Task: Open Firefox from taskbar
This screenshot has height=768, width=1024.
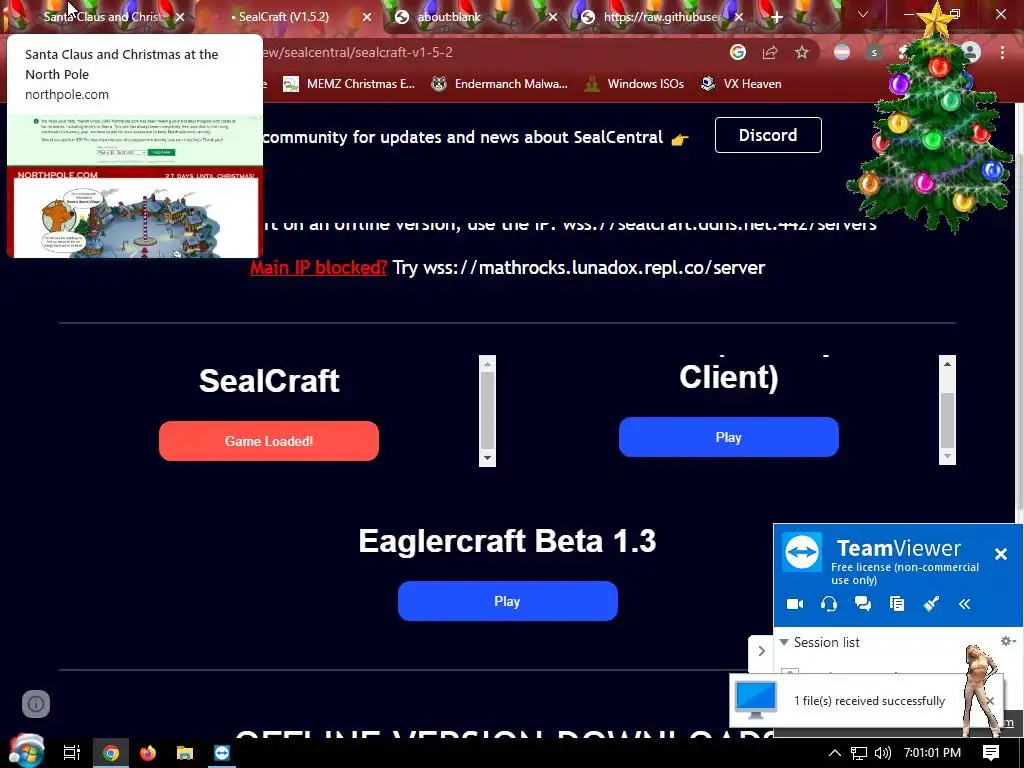Action: (x=148, y=753)
